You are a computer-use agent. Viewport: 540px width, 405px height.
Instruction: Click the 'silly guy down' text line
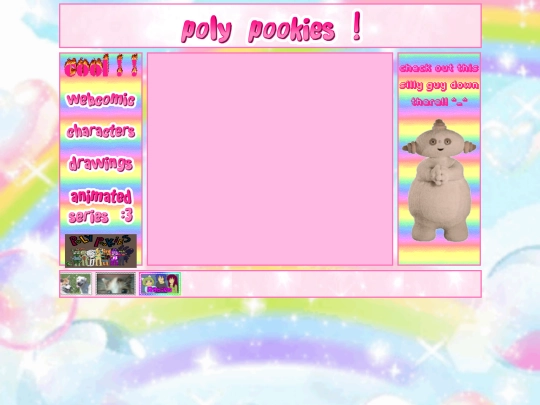[439, 85]
